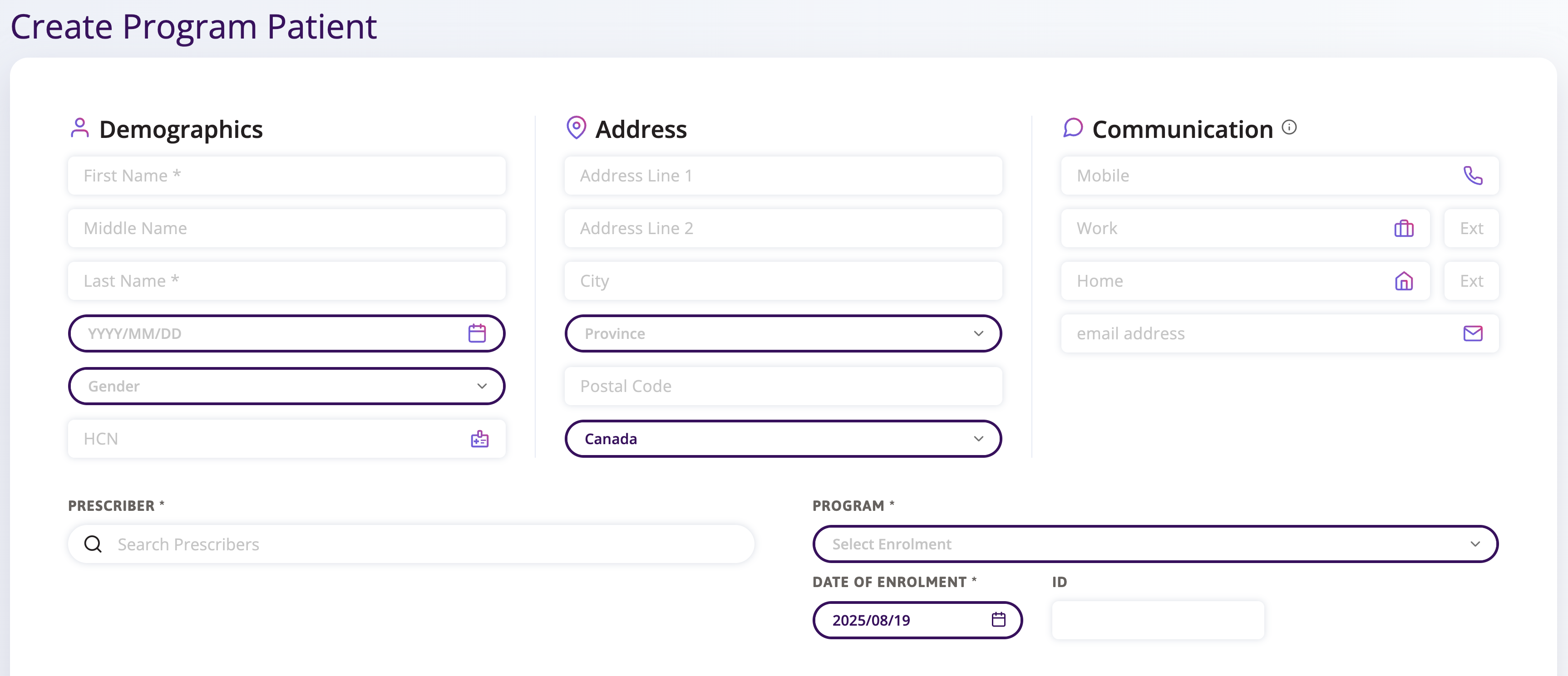Focus the Work Ext field
Screen dimensions: 1568x676
(x=1471, y=228)
